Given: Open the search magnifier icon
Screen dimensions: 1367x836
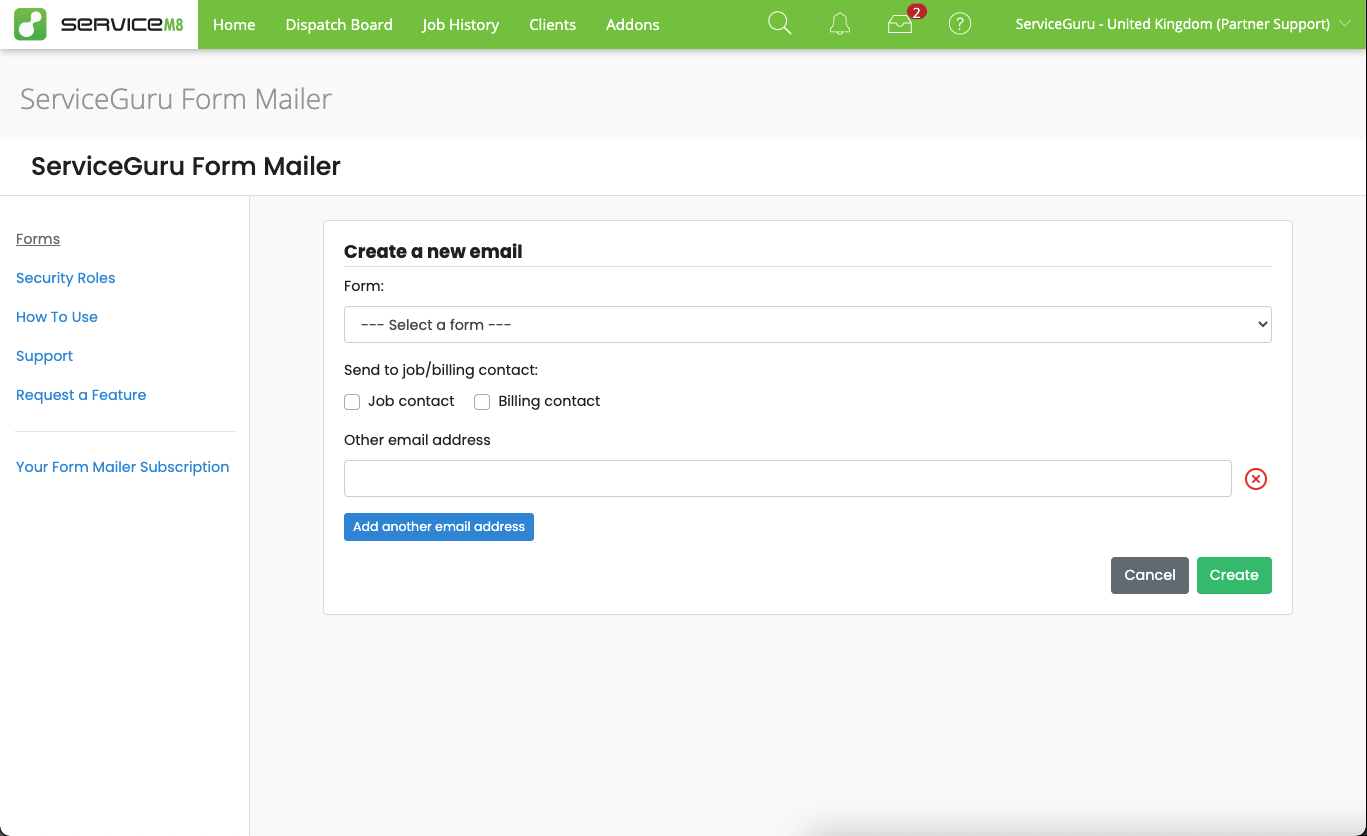Looking at the screenshot, I should tap(779, 24).
